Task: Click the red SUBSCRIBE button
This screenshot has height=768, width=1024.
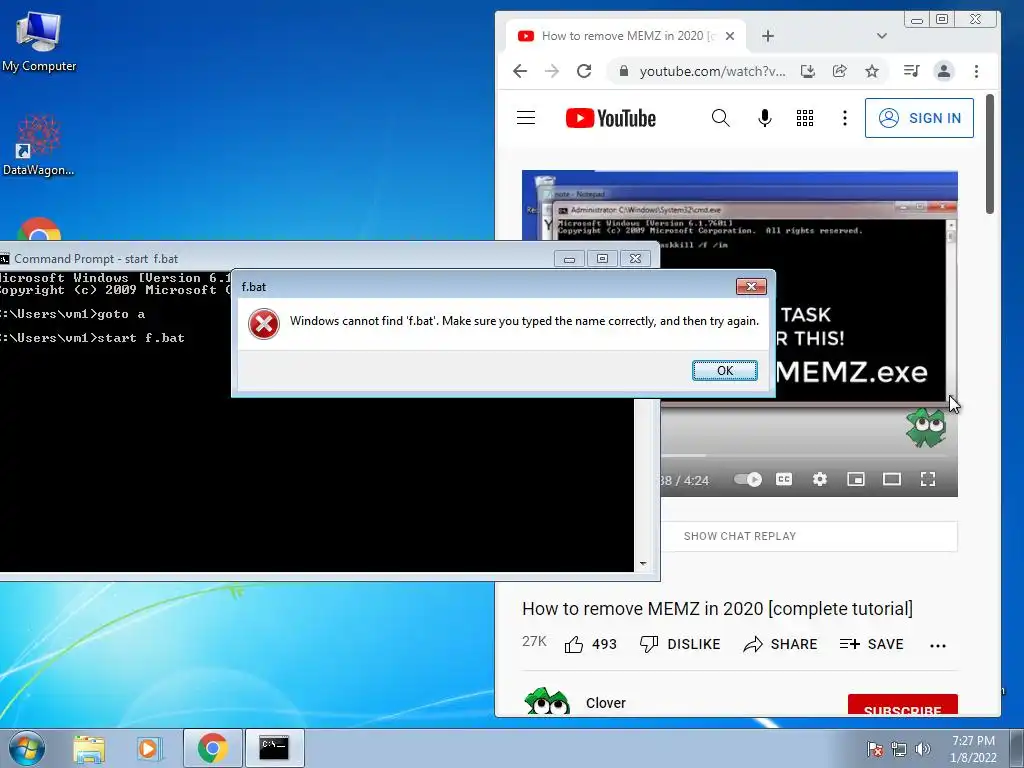Action: tap(903, 705)
